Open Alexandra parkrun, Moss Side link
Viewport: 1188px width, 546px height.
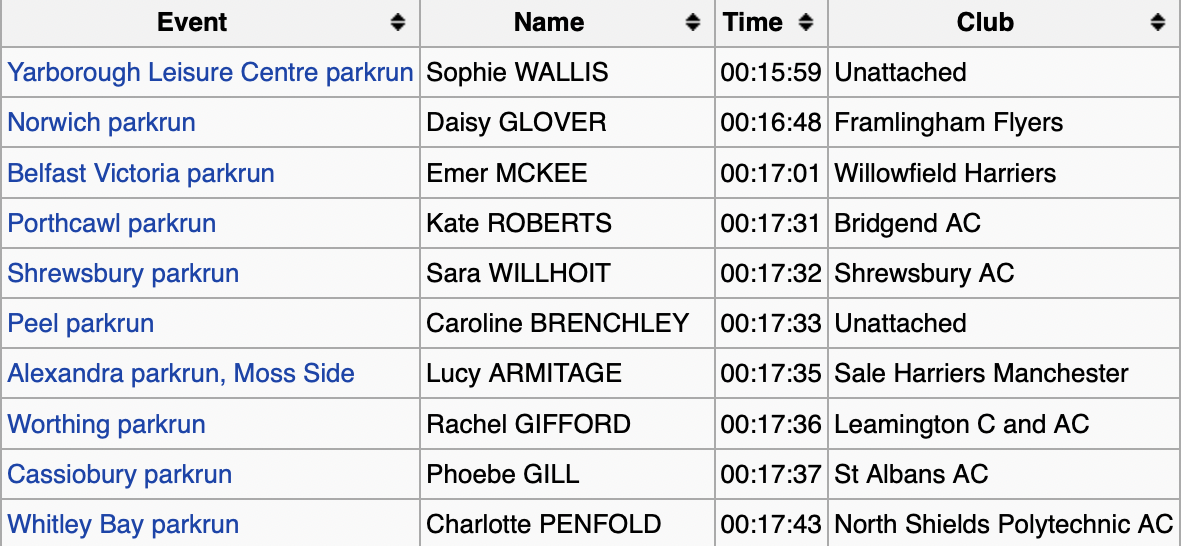[181, 374]
